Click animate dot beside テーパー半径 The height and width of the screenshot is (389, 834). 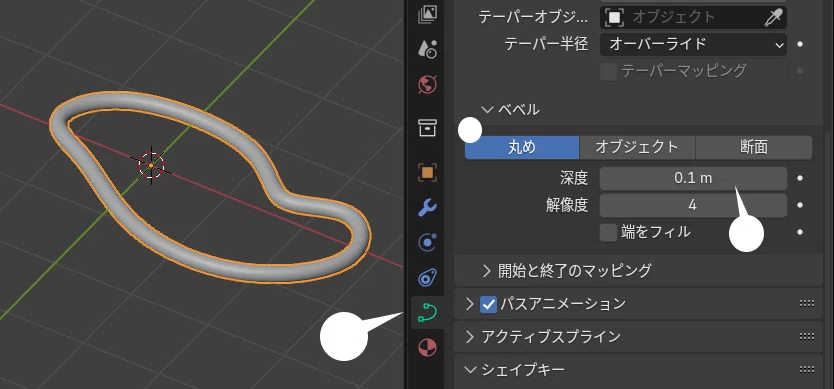[800, 44]
